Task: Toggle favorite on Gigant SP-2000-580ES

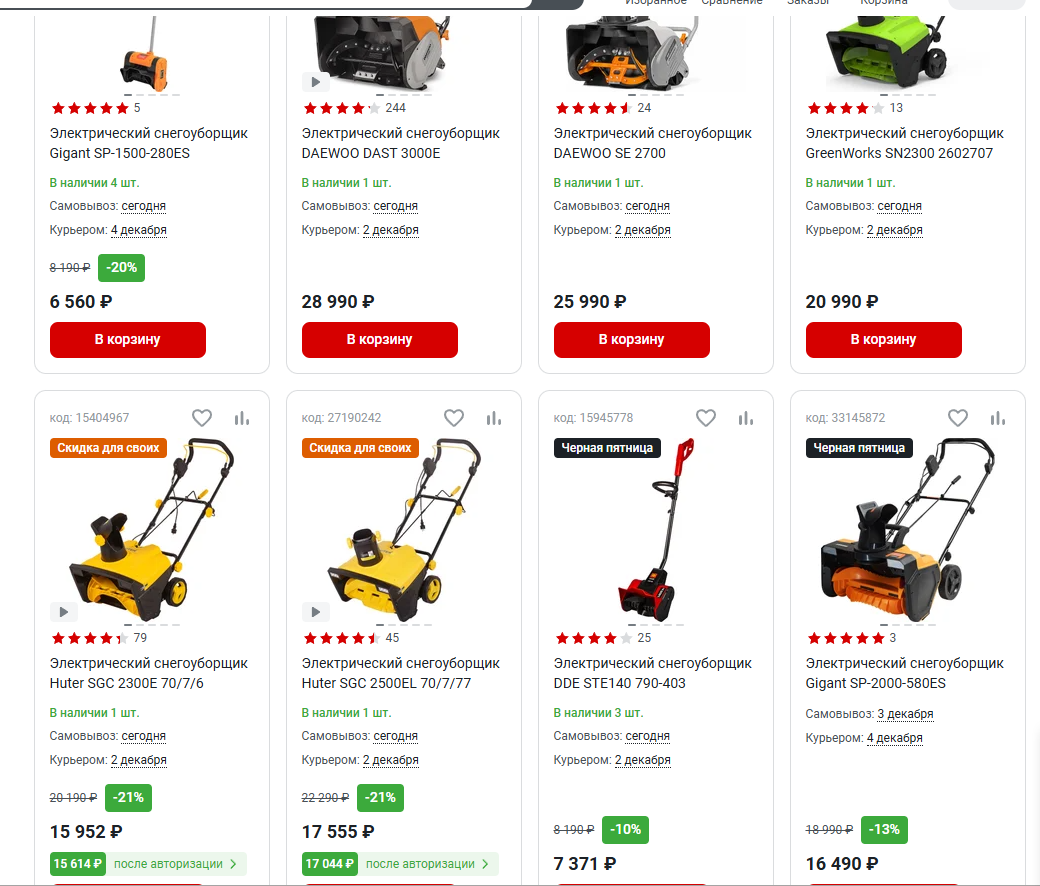Action: click(x=958, y=418)
